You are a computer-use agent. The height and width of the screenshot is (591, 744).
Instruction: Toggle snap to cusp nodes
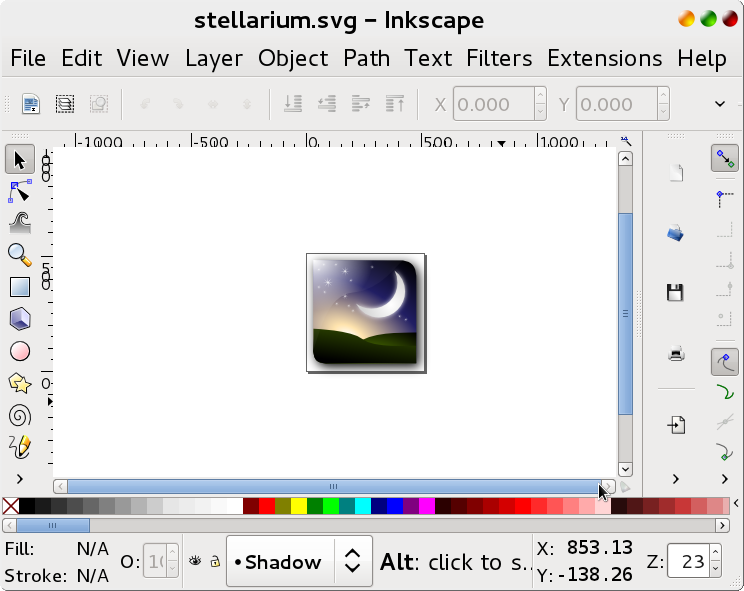click(x=725, y=452)
